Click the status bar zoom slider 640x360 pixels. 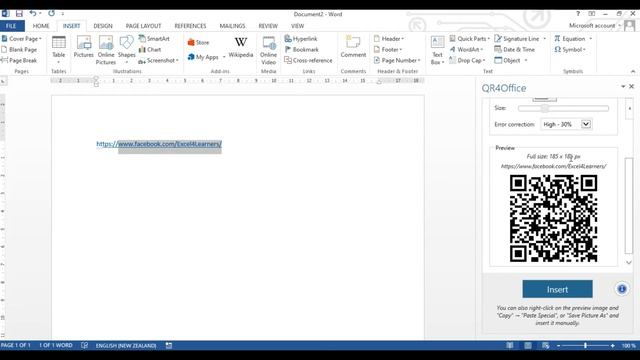click(x=585, y=345)
